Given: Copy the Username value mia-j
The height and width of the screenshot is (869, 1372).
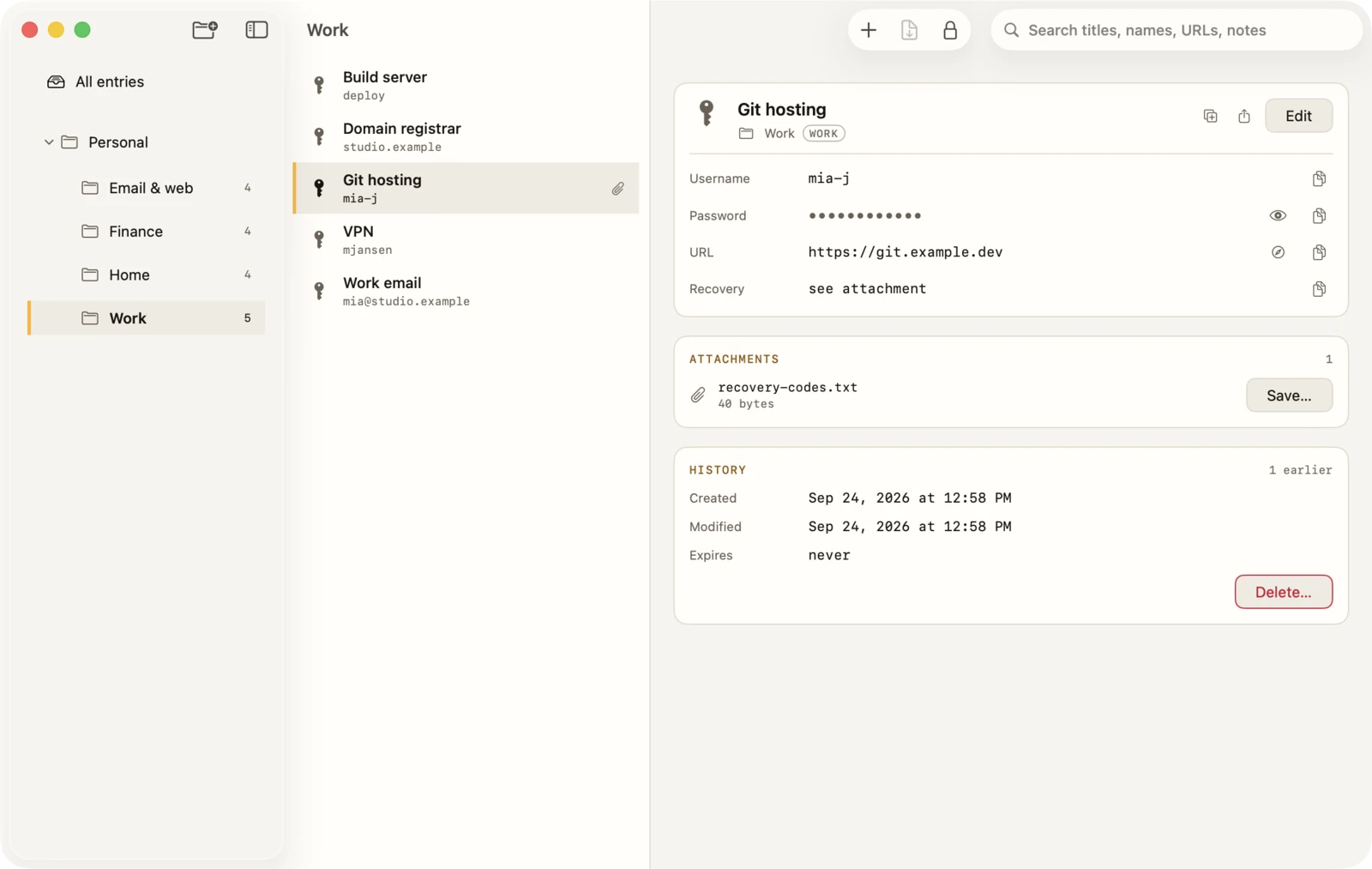Looking at the screenshot, I should 1319,178.
